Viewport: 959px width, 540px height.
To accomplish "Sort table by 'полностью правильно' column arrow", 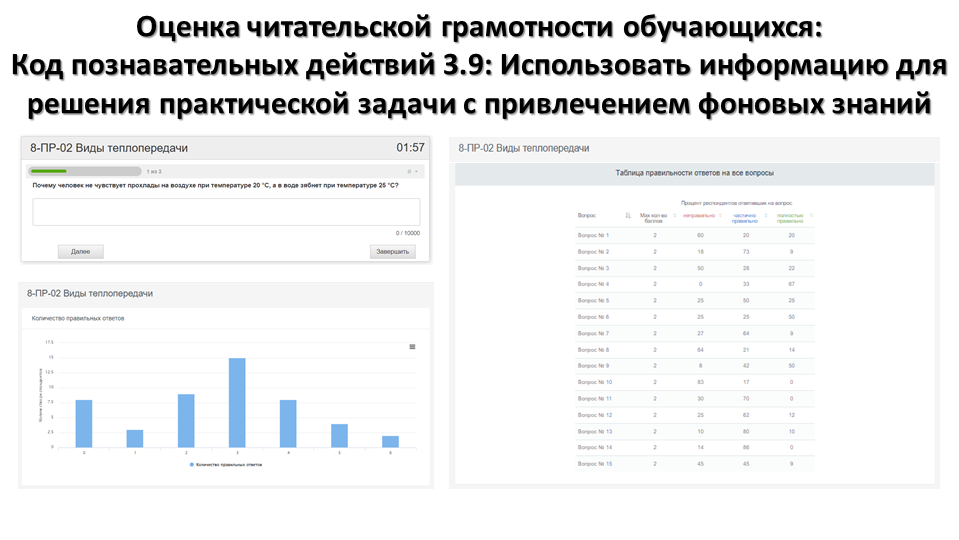I will 811,215.
